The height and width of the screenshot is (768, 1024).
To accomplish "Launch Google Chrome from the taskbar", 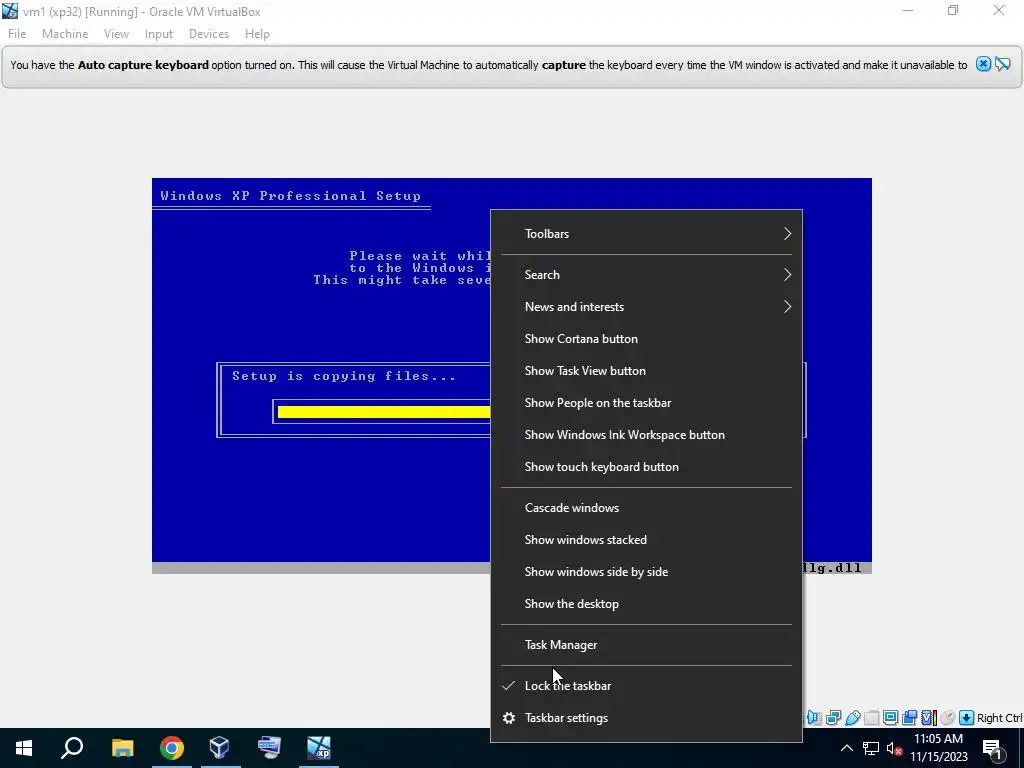I will 171,748.
